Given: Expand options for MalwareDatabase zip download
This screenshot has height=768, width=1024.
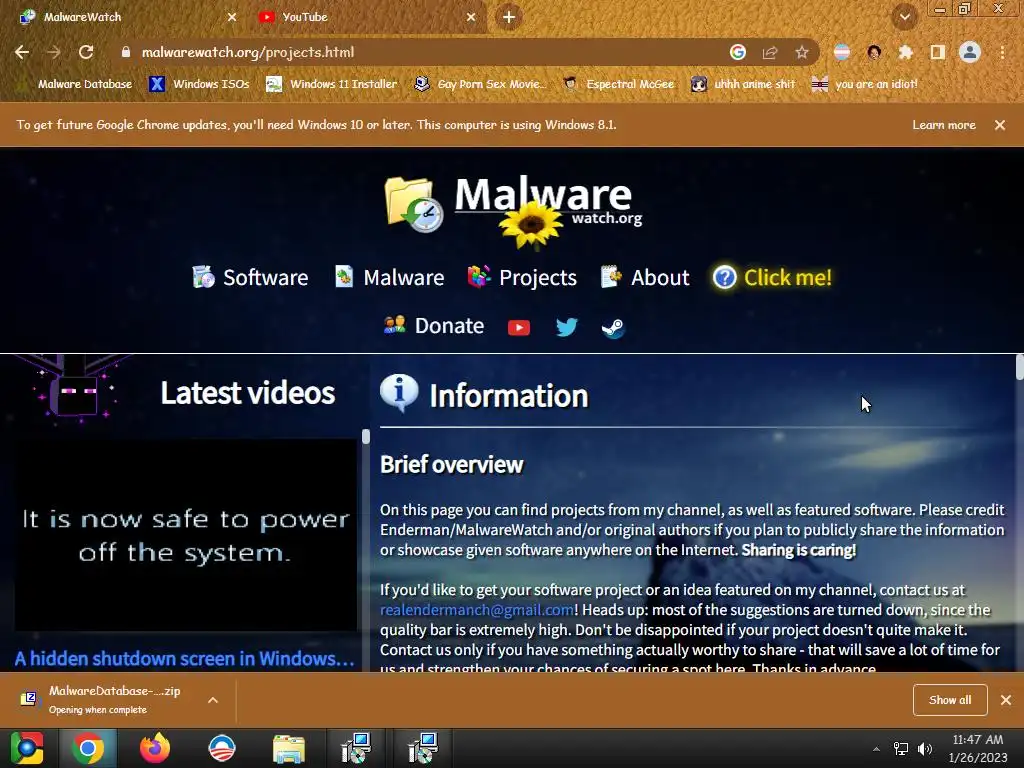Looking at the screenshot, I should pyautogui.click(x=213, y=700).
